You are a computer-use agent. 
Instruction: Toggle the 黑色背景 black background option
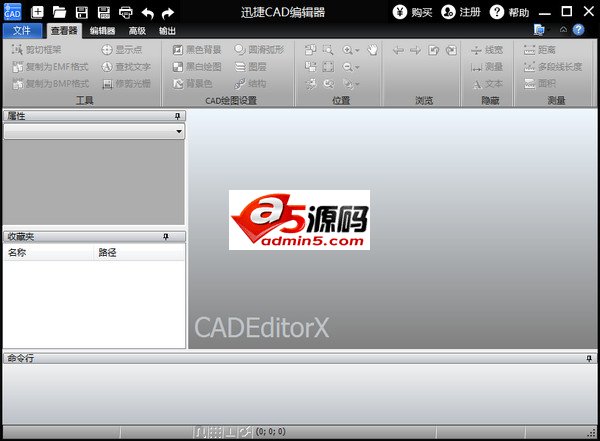(196, 49)
